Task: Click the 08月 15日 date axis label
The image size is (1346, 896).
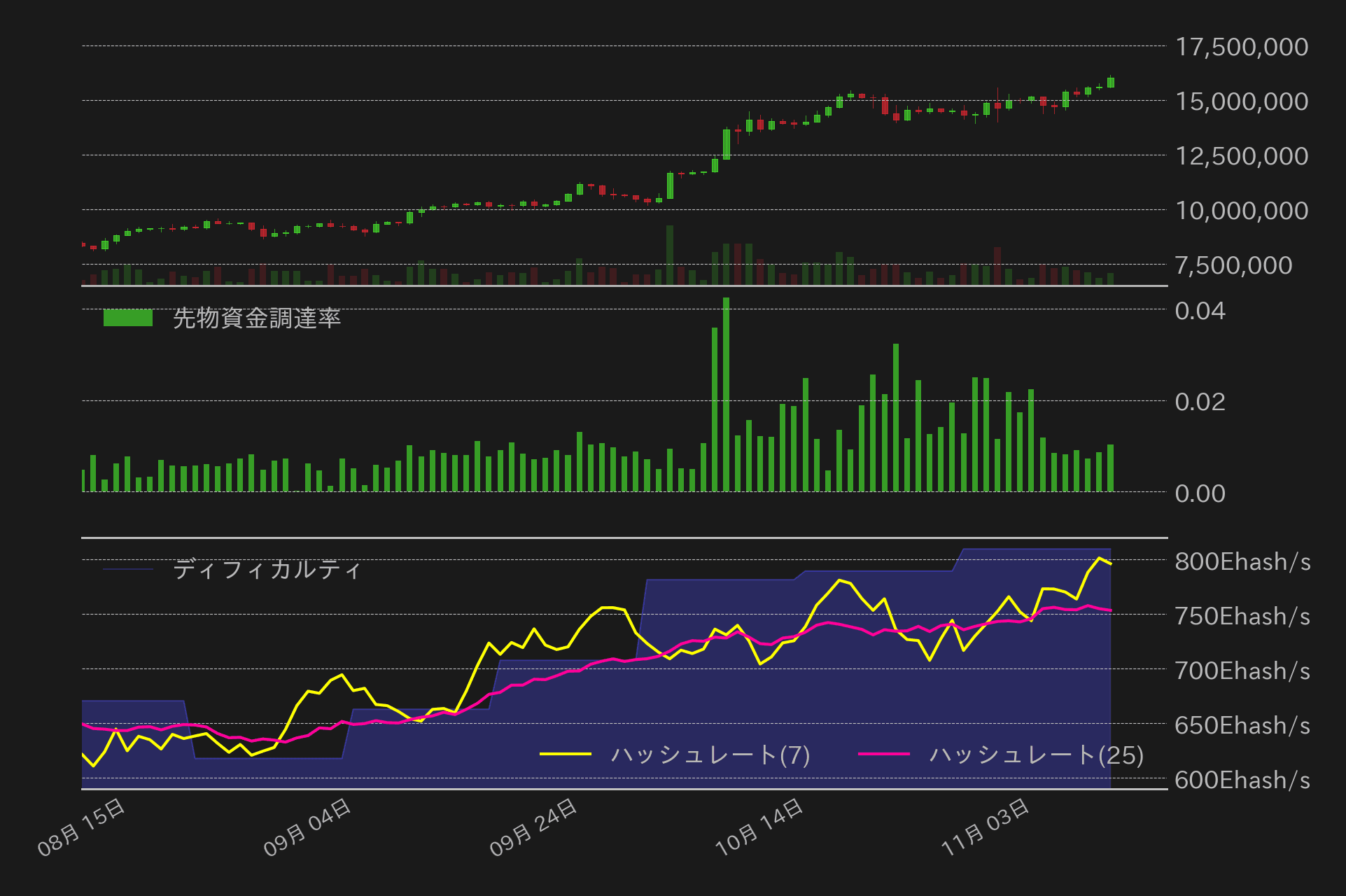Action: [81, 827]
